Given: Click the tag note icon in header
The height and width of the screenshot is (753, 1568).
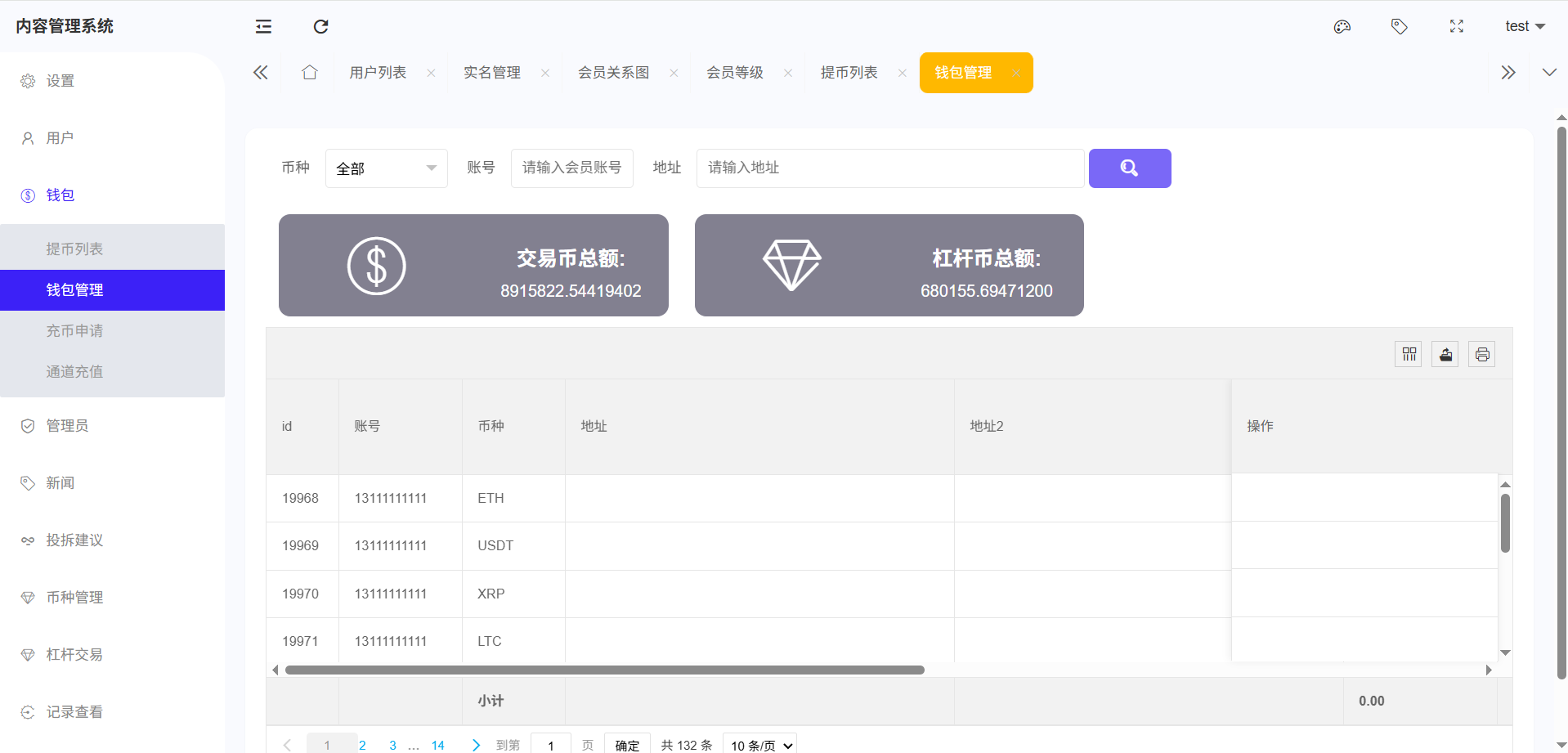Looking at the screenshot, I should 1399,27.
